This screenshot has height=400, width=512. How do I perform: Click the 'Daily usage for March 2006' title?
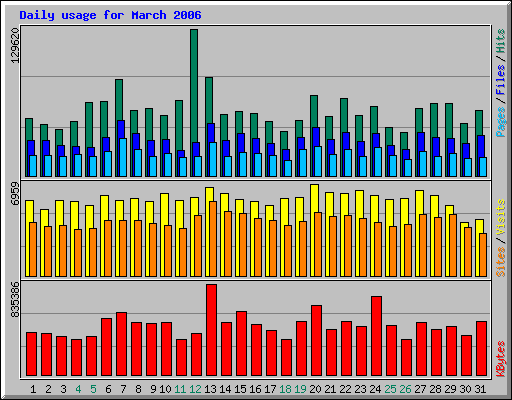[x=110, y=15]
